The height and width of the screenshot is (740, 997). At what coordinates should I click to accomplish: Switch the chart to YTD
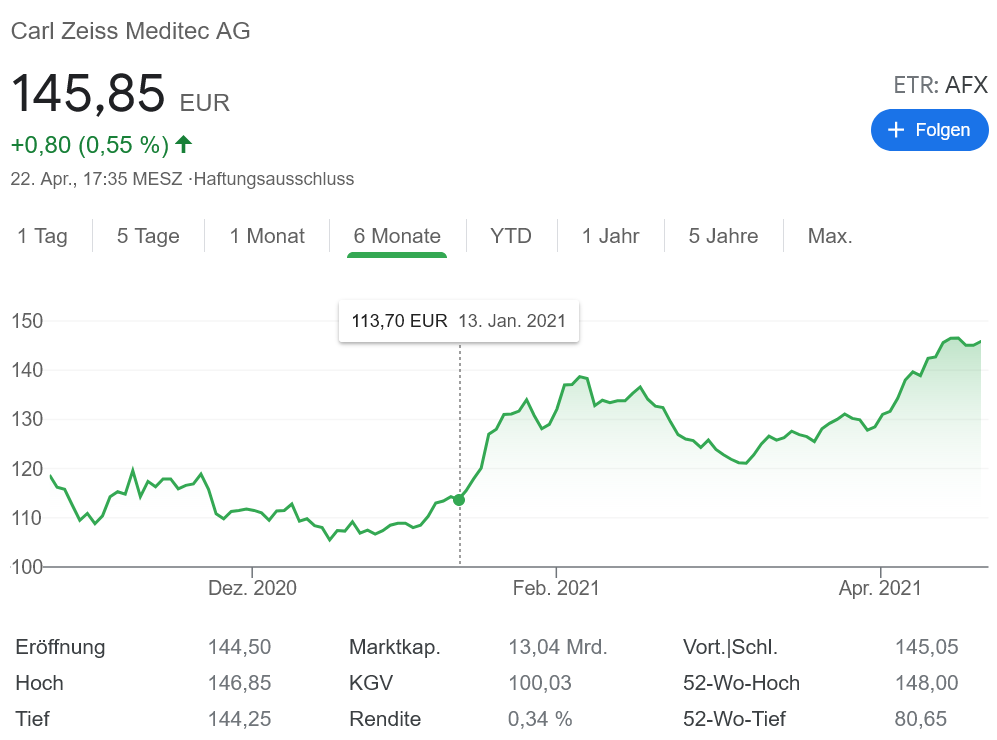point(511,236)
